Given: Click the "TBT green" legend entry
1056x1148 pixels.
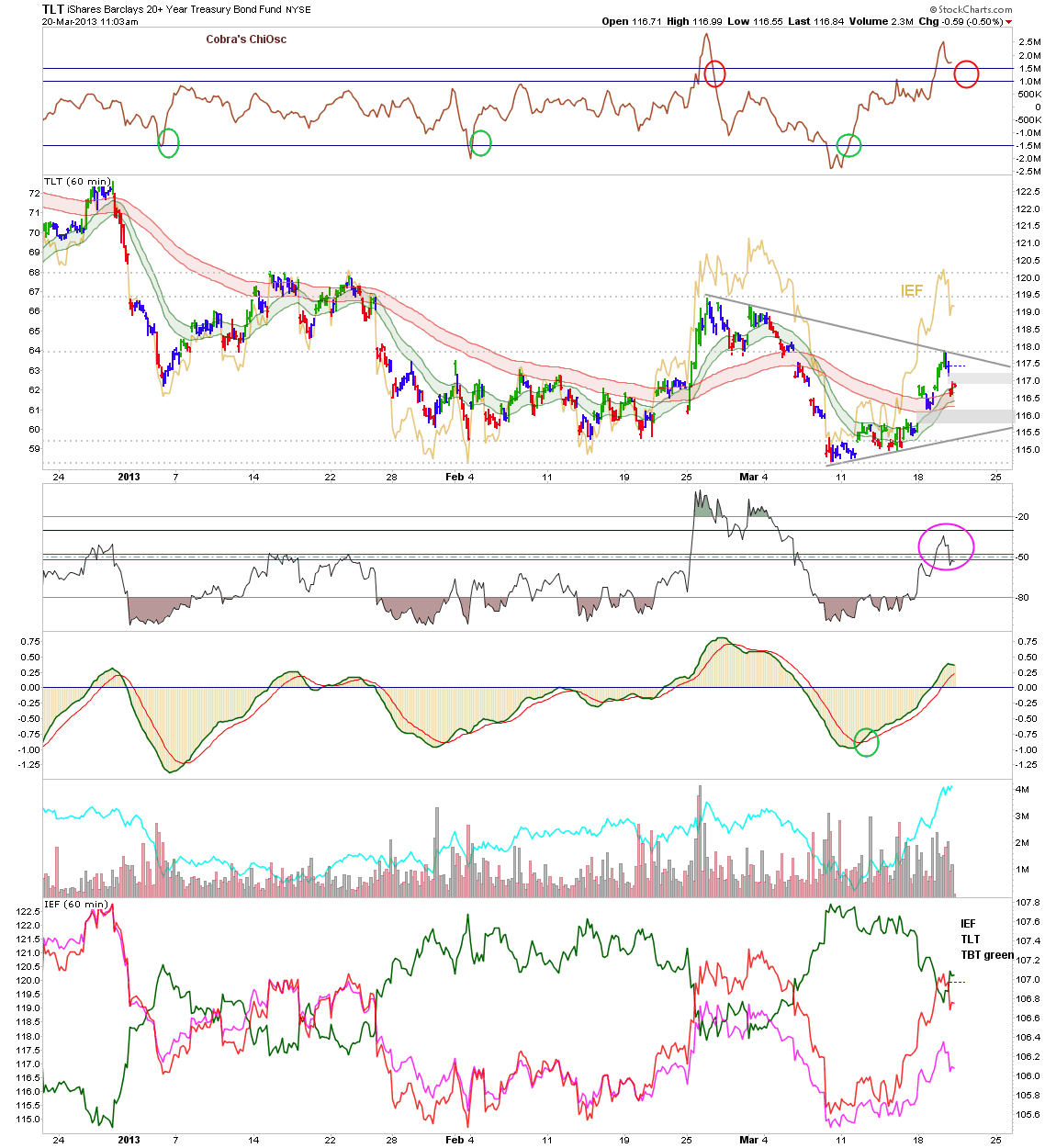Looking at the screenshot, I should pyautogui.click(x=987, y=955).
